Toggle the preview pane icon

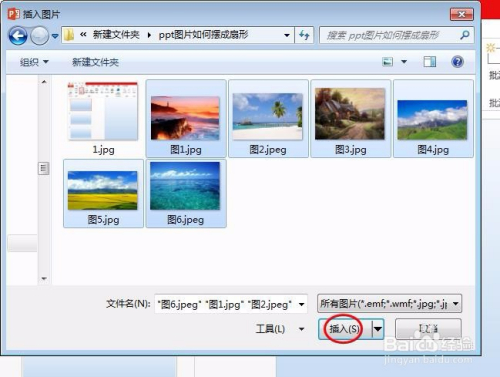(430, 62)
